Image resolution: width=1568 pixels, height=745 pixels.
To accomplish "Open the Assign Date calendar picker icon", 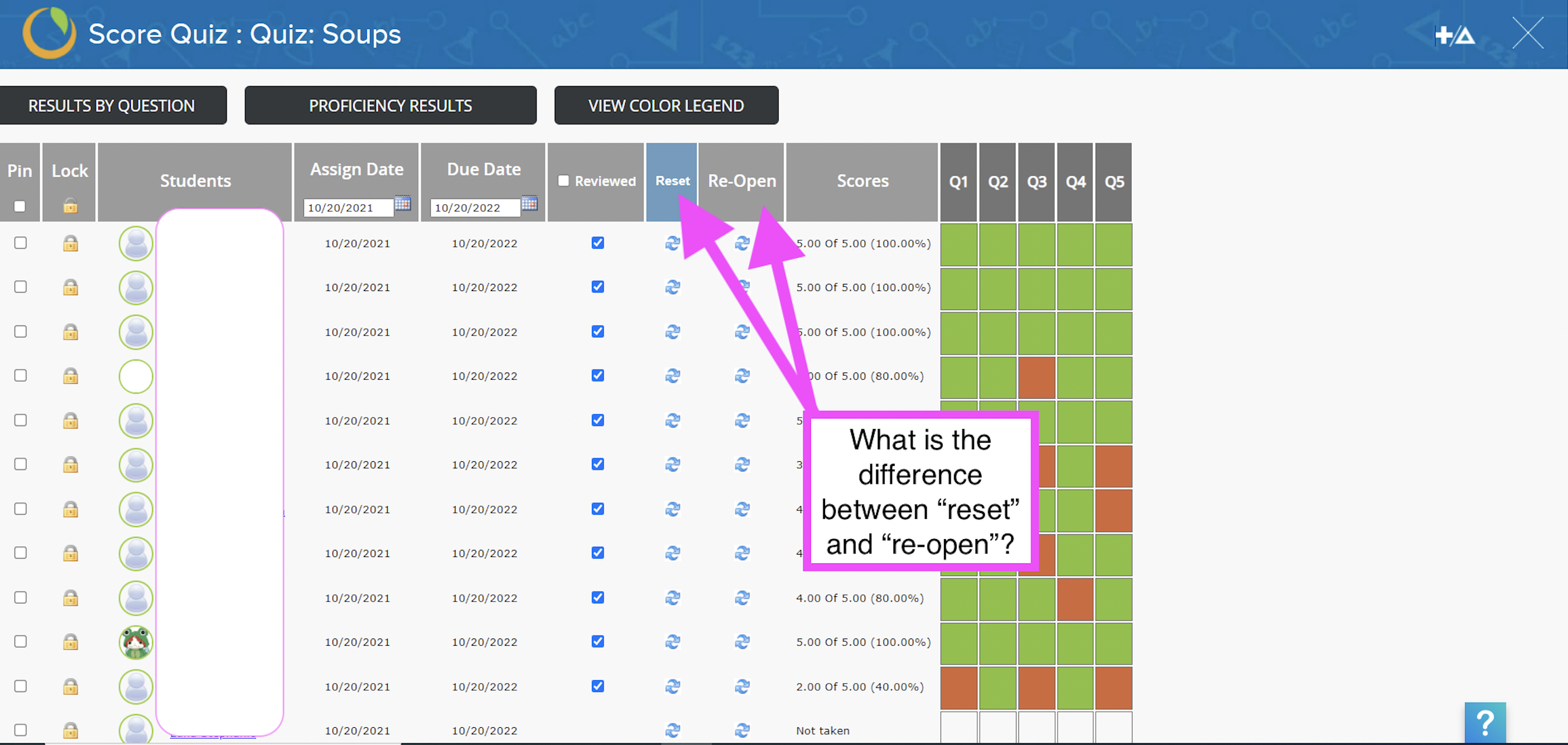I will coord(402,204).
